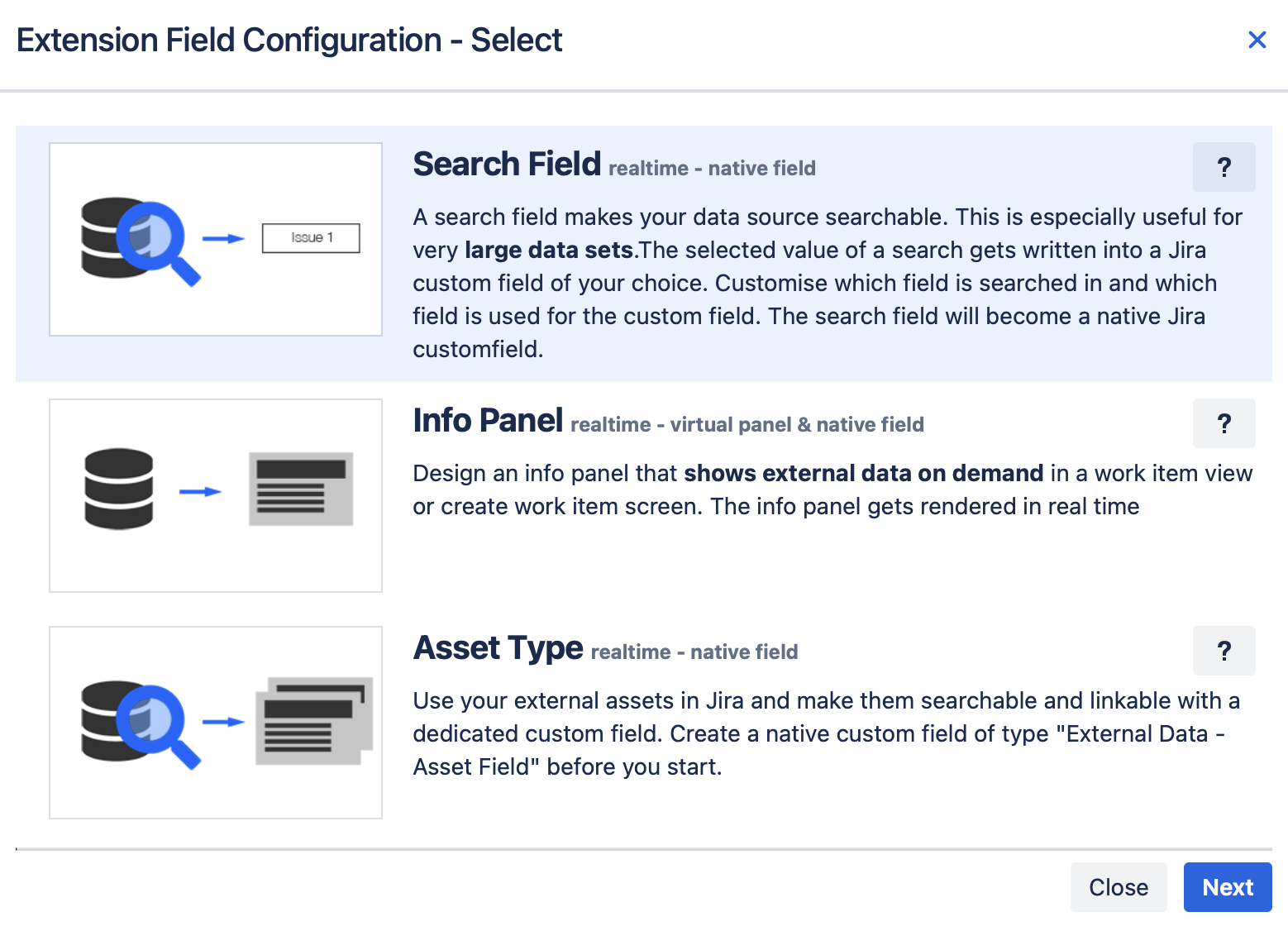Click the gray info panel document icon
This screenshot has height=931, width=1288.
(x=301, y=489)
